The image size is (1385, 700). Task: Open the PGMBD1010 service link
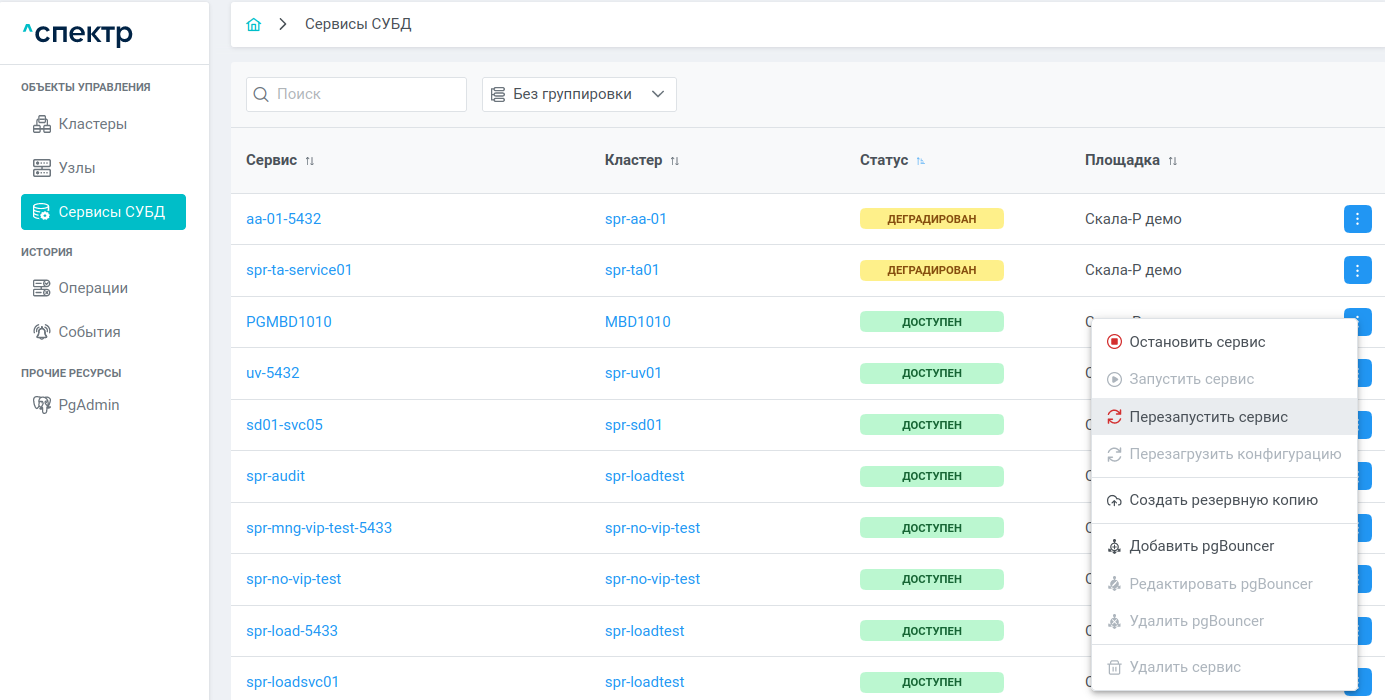pos(289,322)
